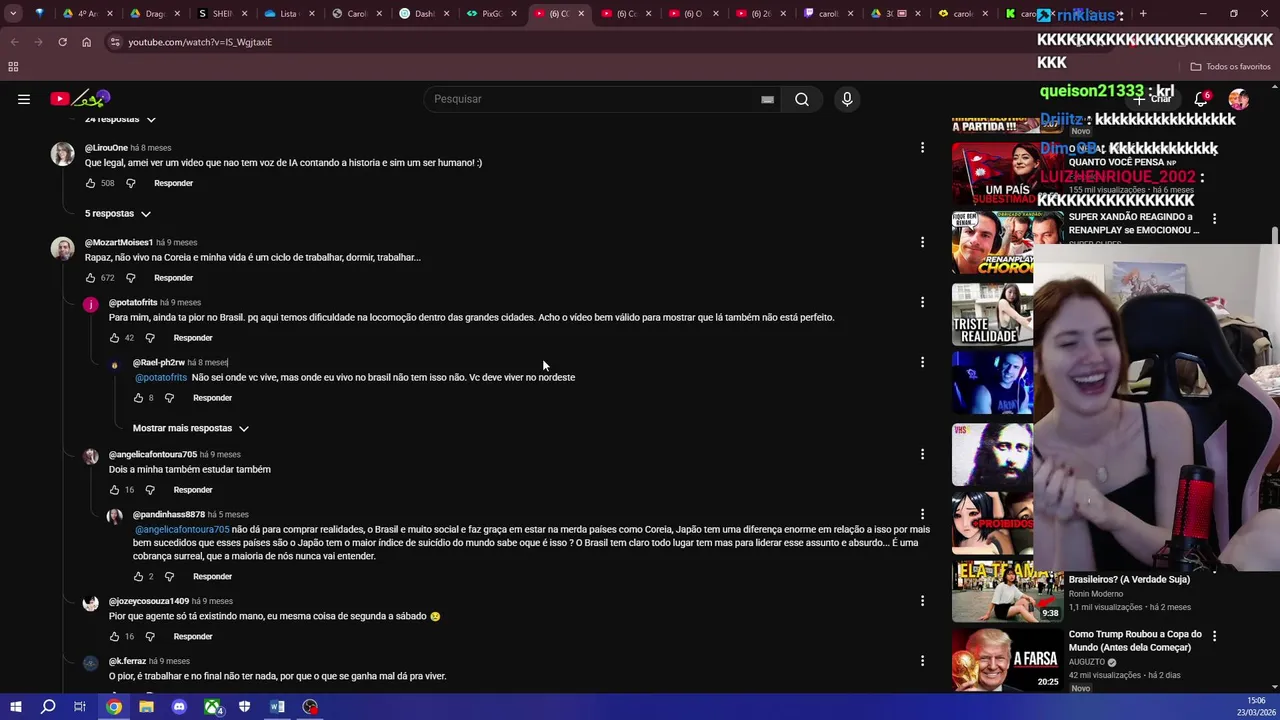Dislike the @pandinhass8878 reply
Screen dimensions: 1280x720
click(x=169, y=577)
